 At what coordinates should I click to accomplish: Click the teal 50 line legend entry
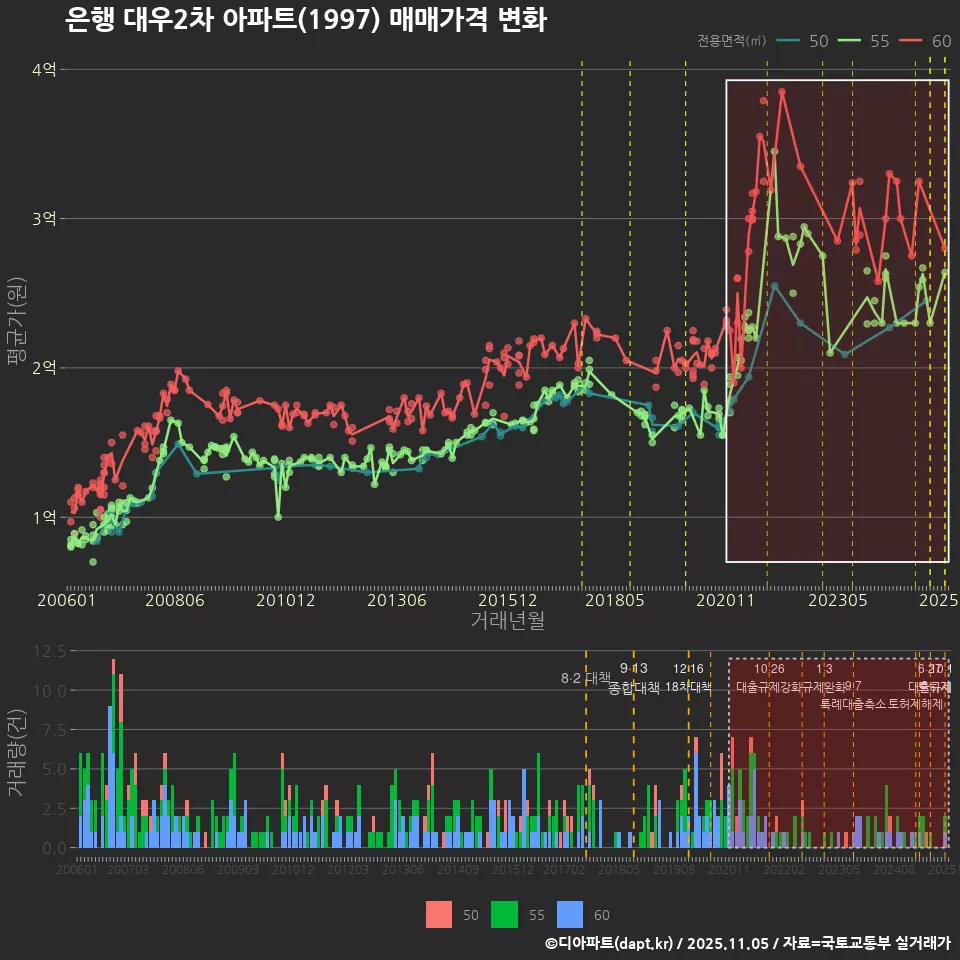802,41
